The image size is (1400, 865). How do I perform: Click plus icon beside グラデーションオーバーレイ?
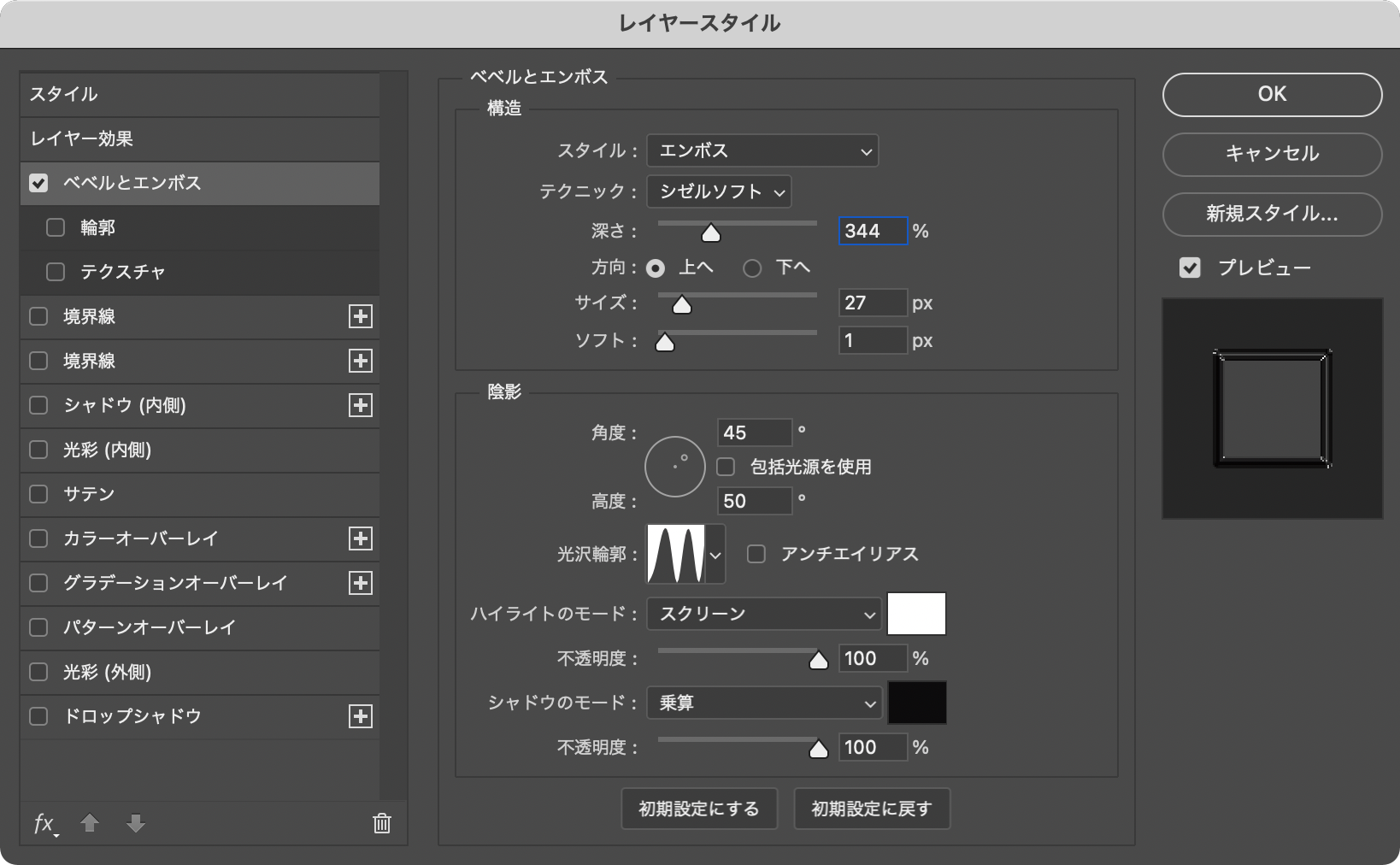tap(361, 583)
